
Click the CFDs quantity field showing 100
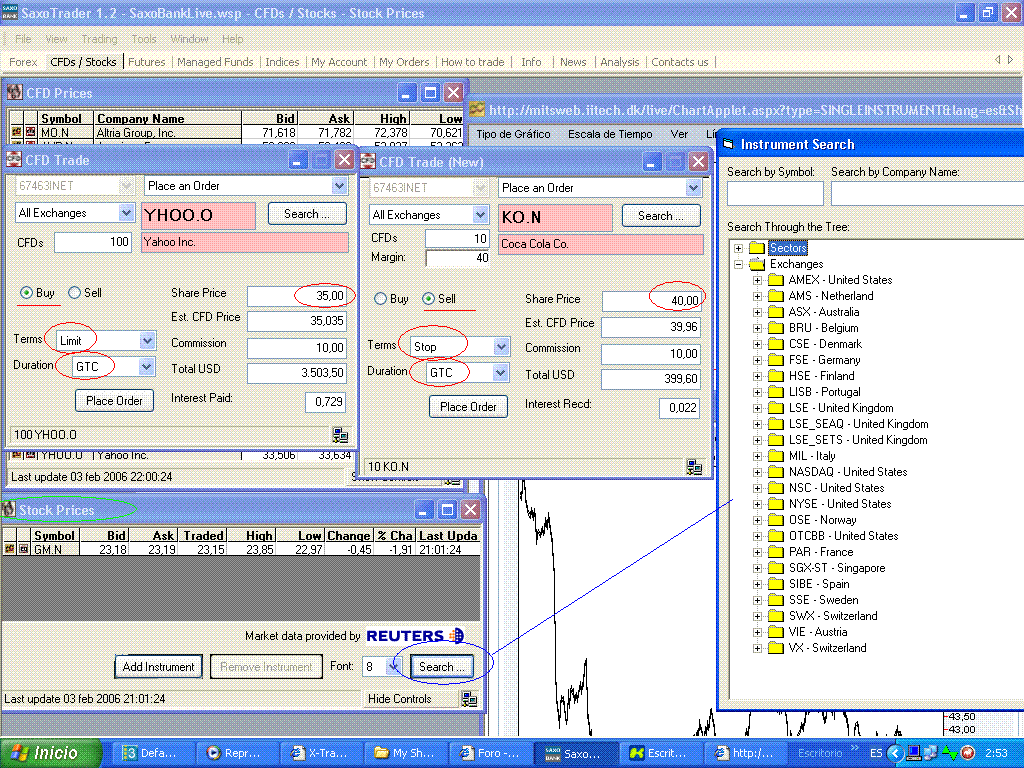click(x=93, y=242)
